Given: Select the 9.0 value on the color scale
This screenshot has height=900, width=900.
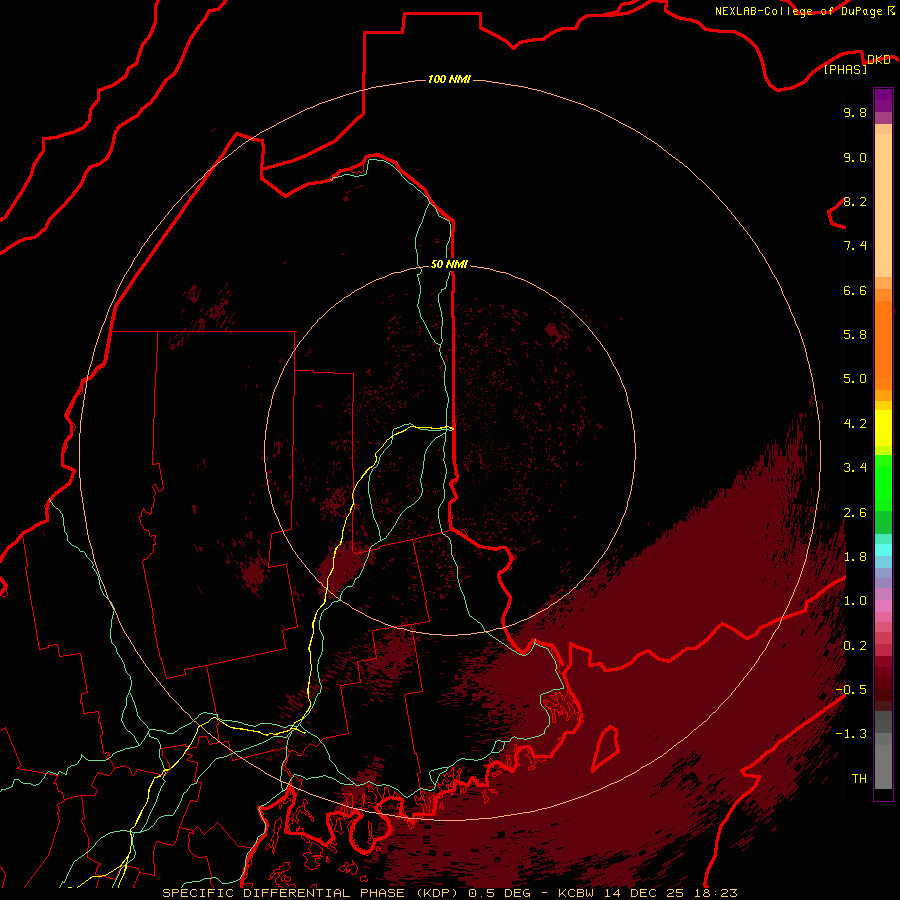Looking at the screenshot, I should click(x=855, y=157).
